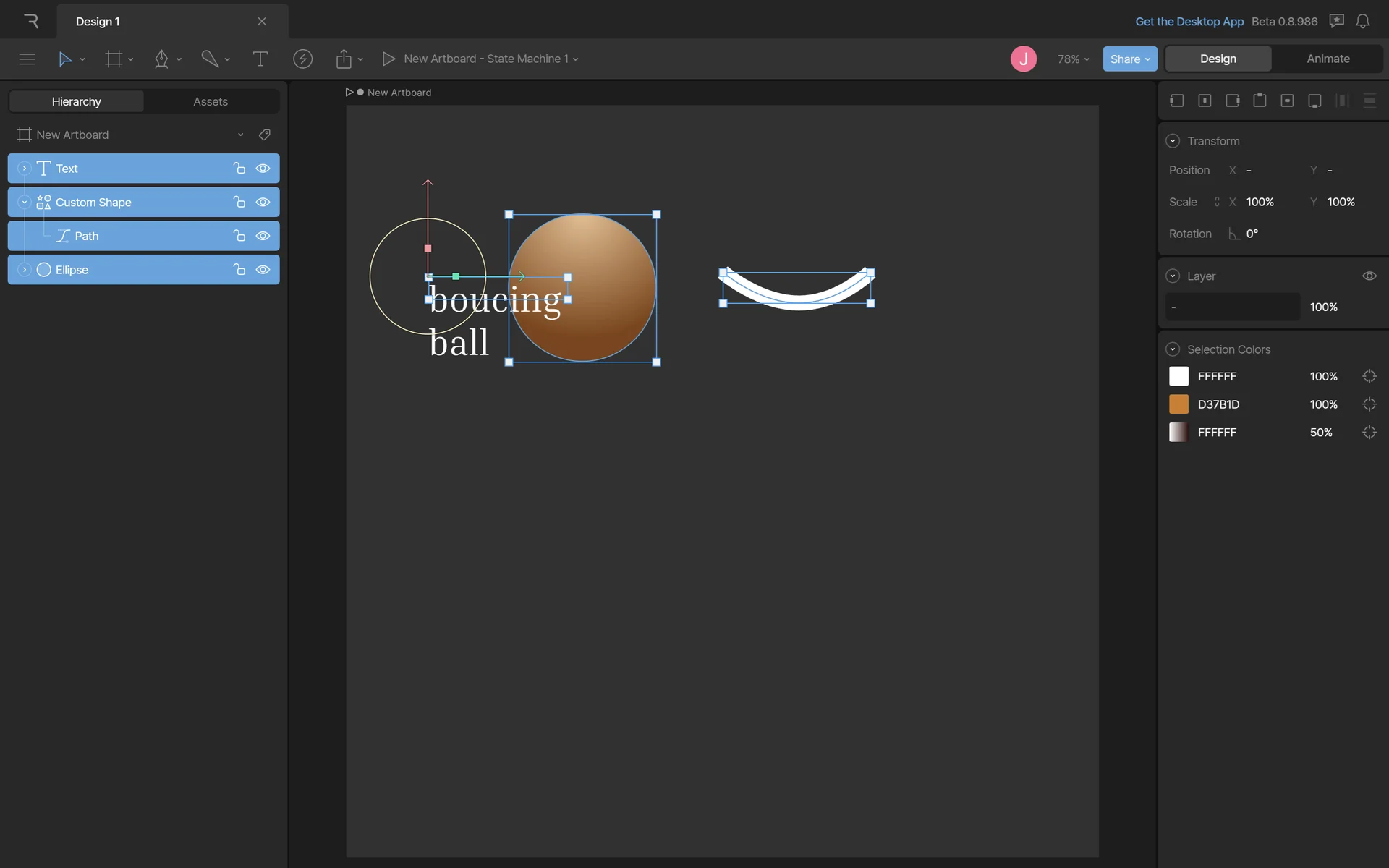The height and width of the screenshot is (868, 1389).
Task: Hide the Text layer
Action: [x=263, y=169]
